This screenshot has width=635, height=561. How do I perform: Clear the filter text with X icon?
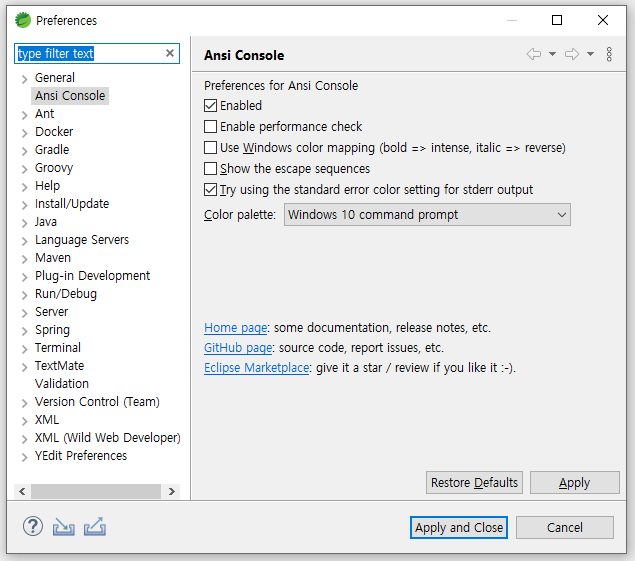(x=170, y=53)
